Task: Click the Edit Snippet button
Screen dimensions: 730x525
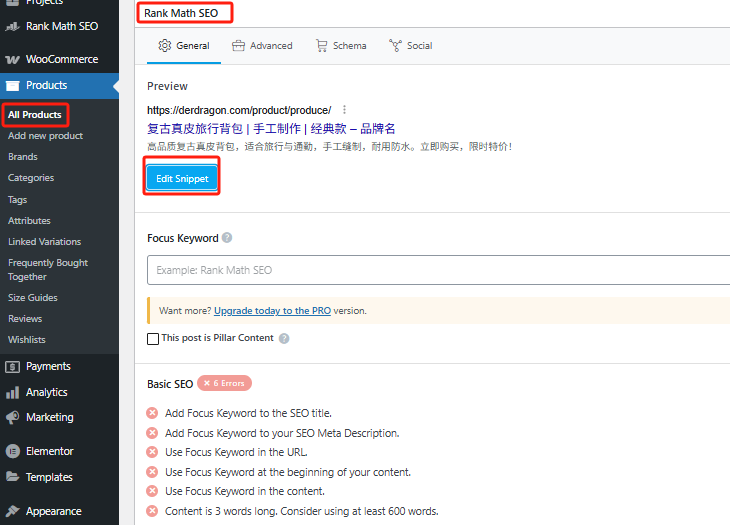Action: pyautogui.click(x=182, y=178)
